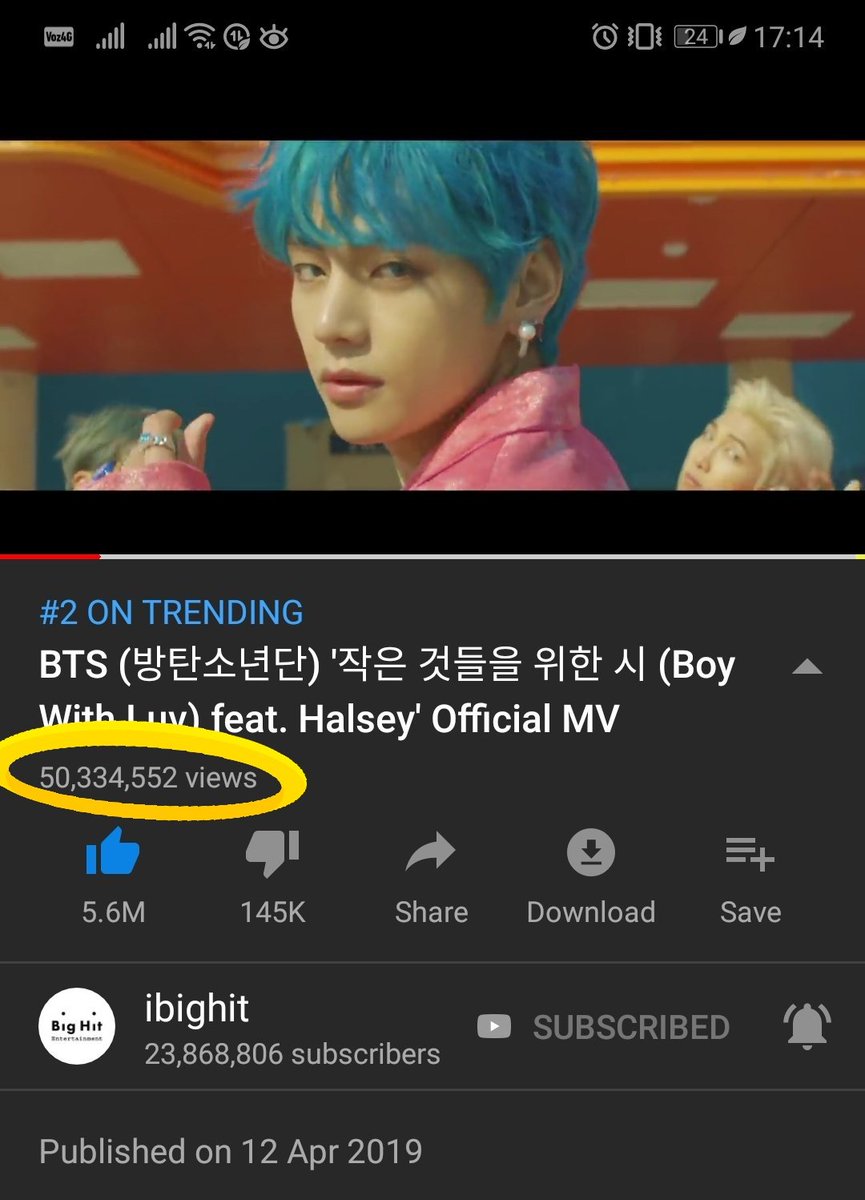Tap the video player frame
Screen dimensions: 865x1200
(x=432, y=315)
